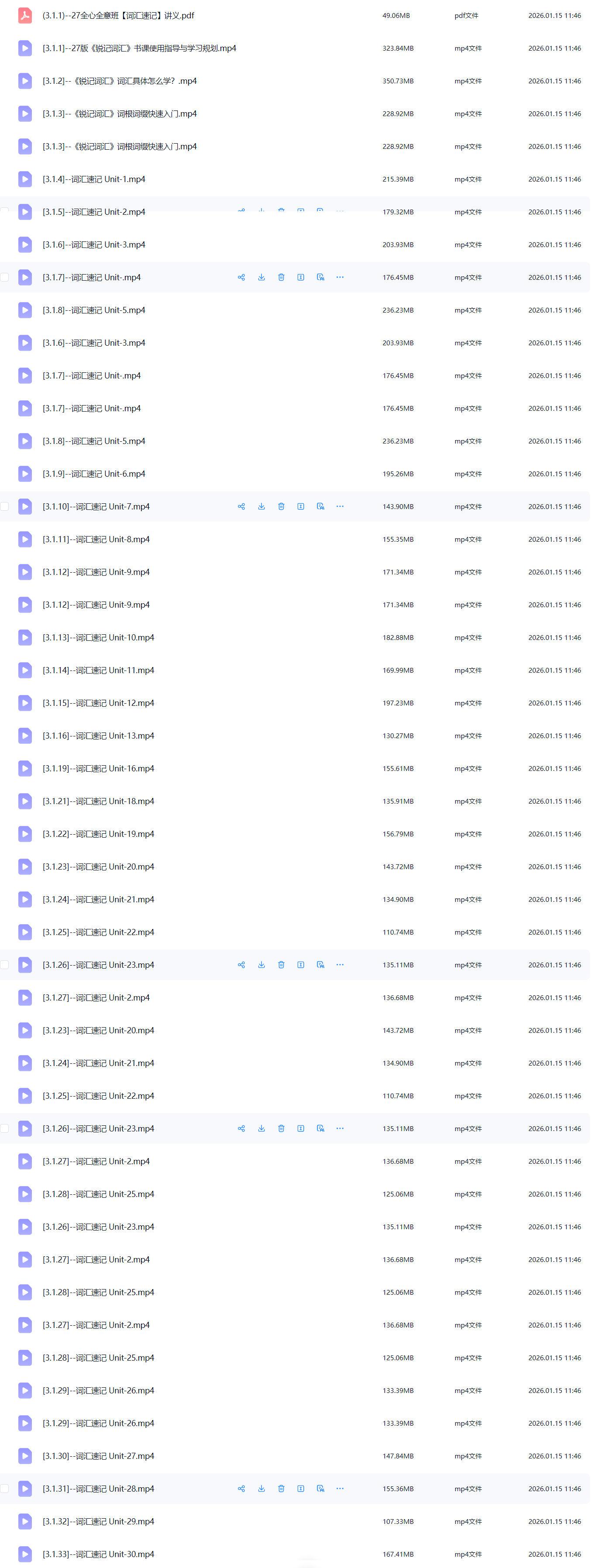Click the PDF file icon for 讲义.pdf
Image resolution: width=595 pixels, height=1568 pixels.
[x=25, y=15]
